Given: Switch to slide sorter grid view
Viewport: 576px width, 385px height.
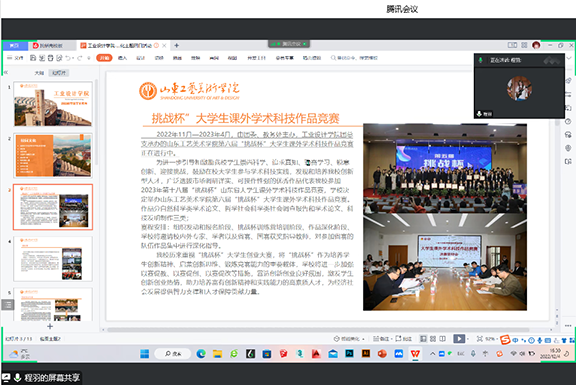Looking at the screenshot, I should tap(433, 338).
